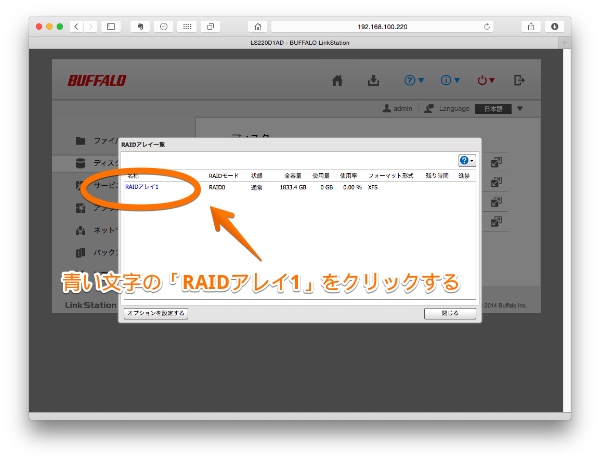600x462 pixels.
Task: Show all tabs overview icon
Action: click(x=210, y=26)
